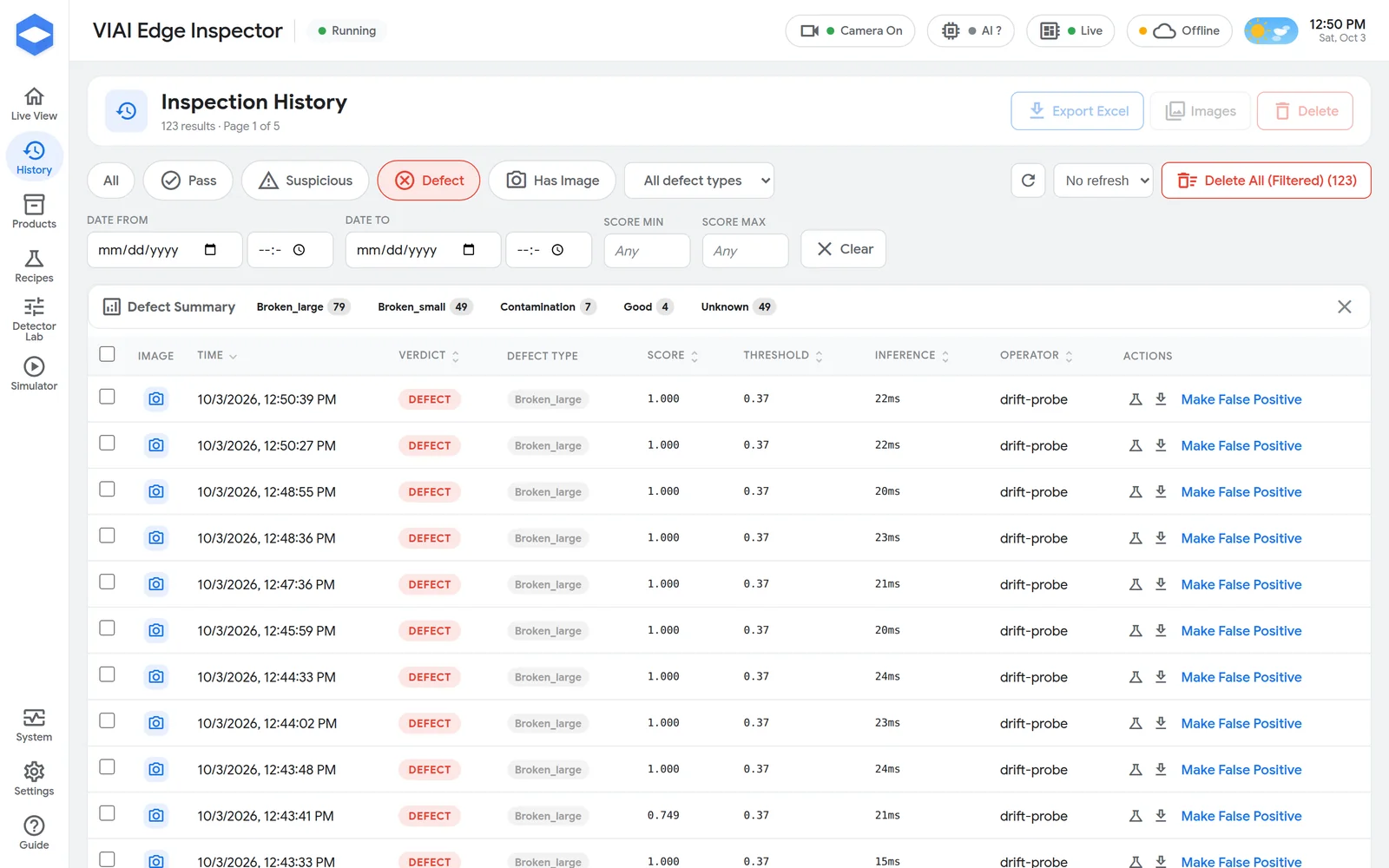The image size is (1389, 868).
Task: Open the System page
Action: pyautogui.click(x=34, y=725)
